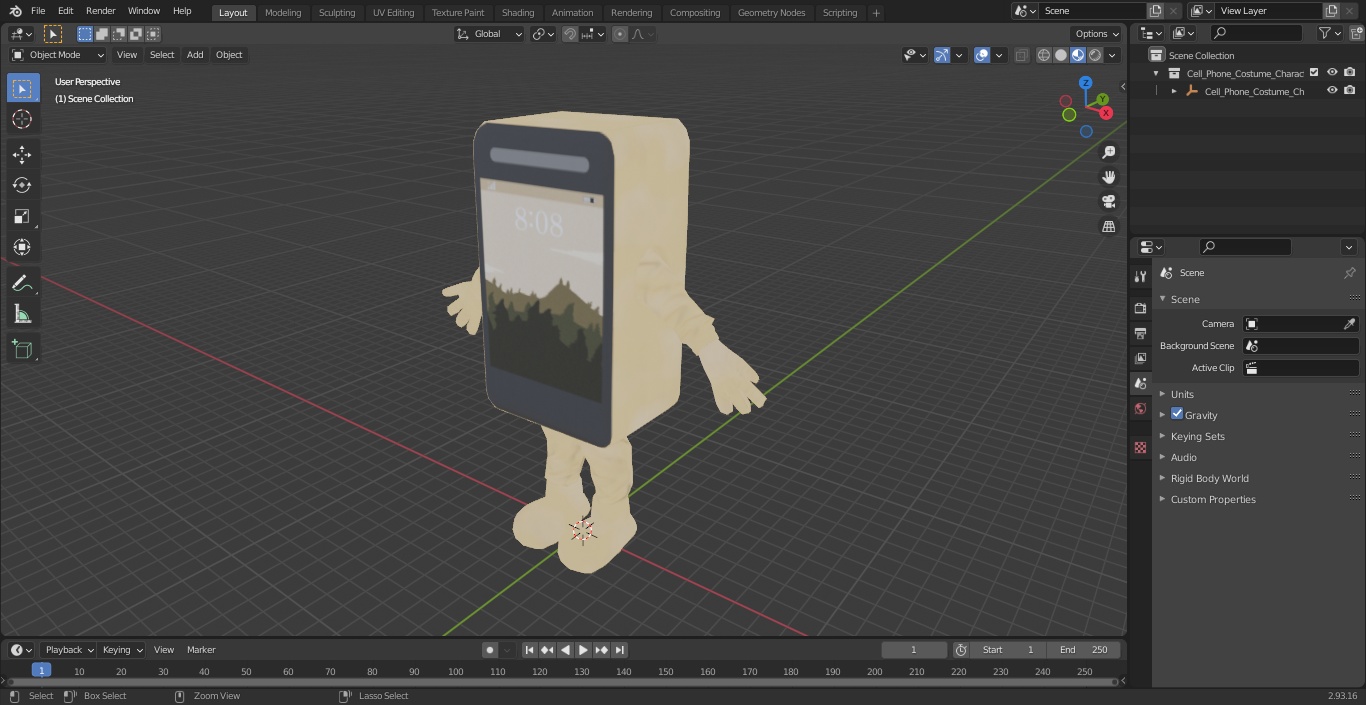The width and height of the screenshot is (1366, 705).
Task: Open the Render menu
Action: click(x=100, y=11)
